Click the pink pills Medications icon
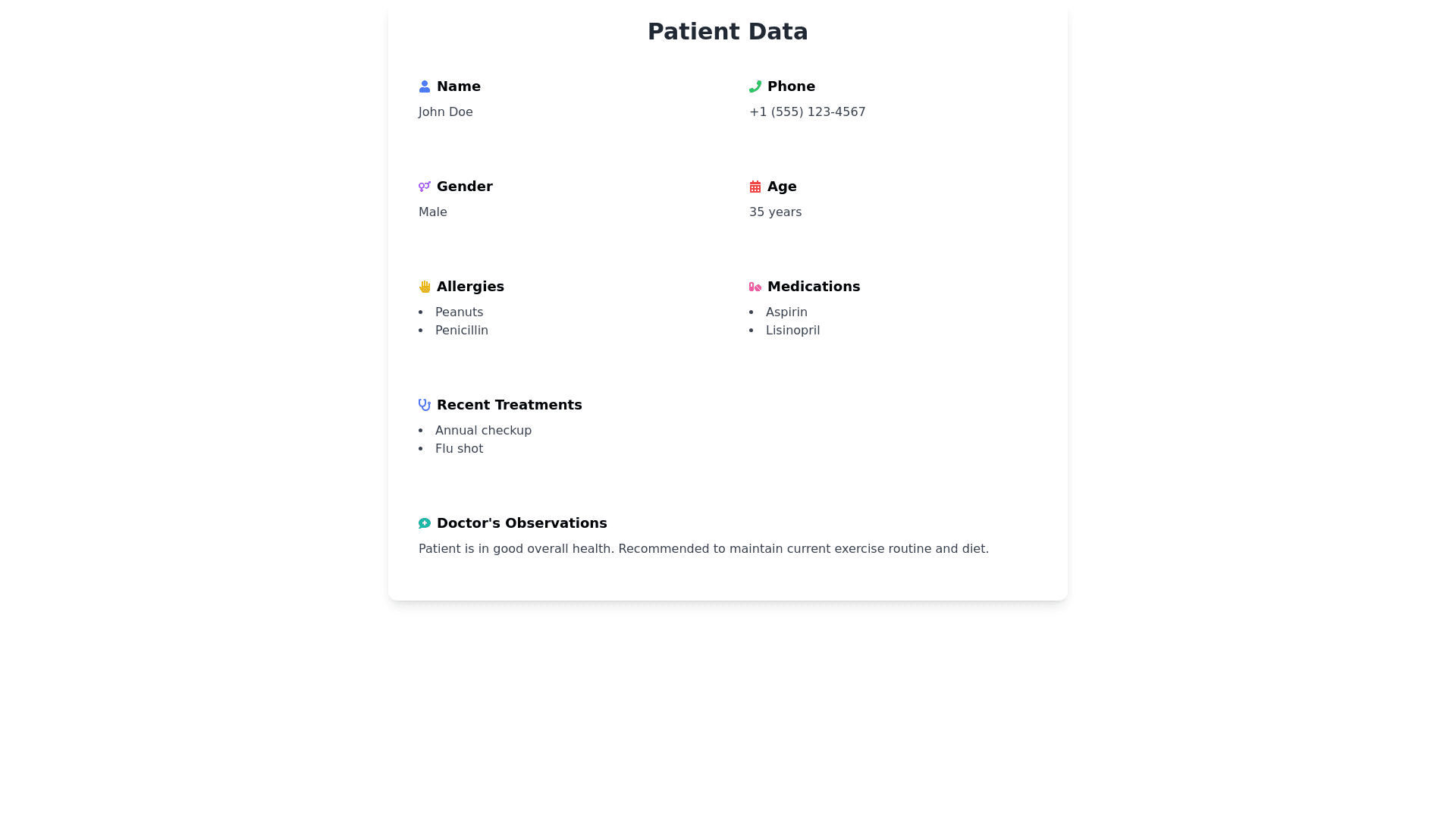The width and height of the screenshot is (1456, 819). click(755, 287)
